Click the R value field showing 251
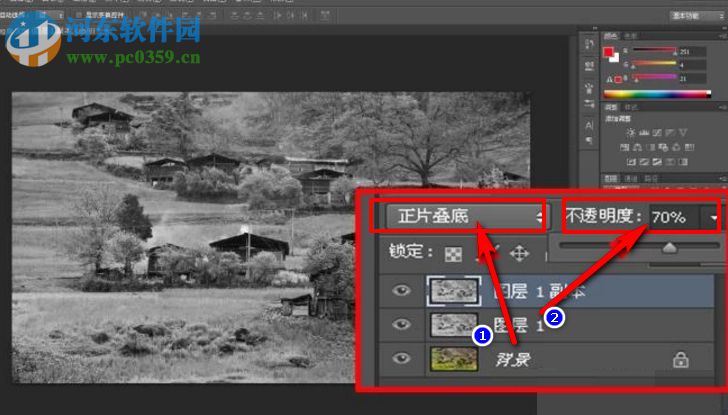The image size is (728, 415). (x=692, y=52)
